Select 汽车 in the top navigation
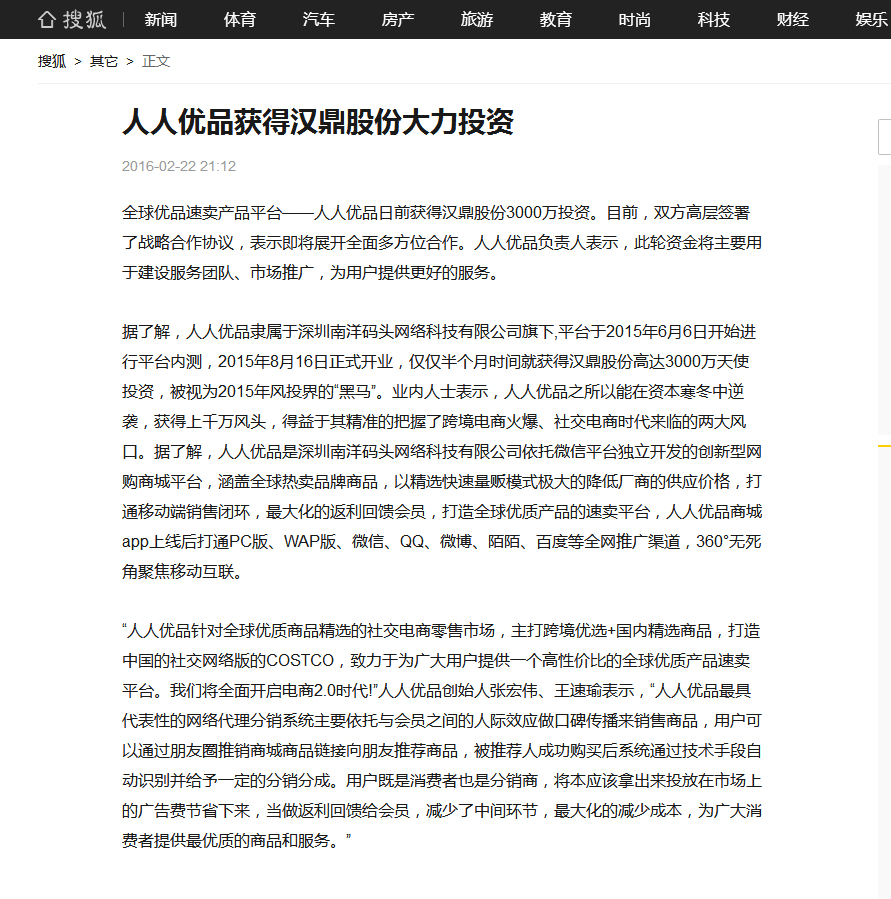 (x=318, y=19)
